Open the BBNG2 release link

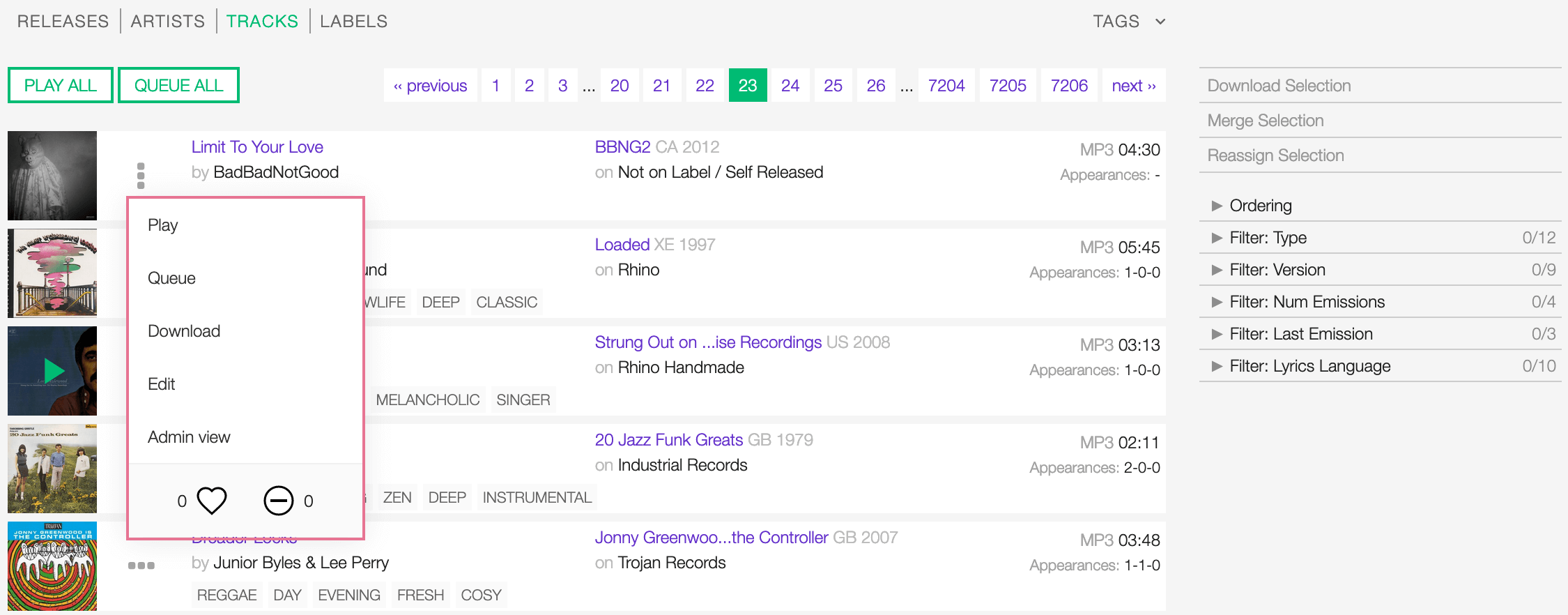(x=622, y=147)
